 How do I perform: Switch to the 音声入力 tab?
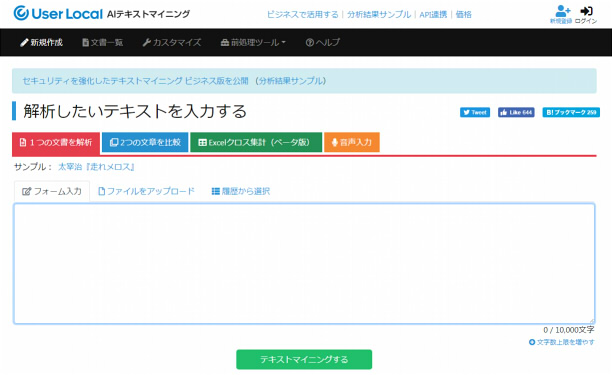tap(352, 142)
